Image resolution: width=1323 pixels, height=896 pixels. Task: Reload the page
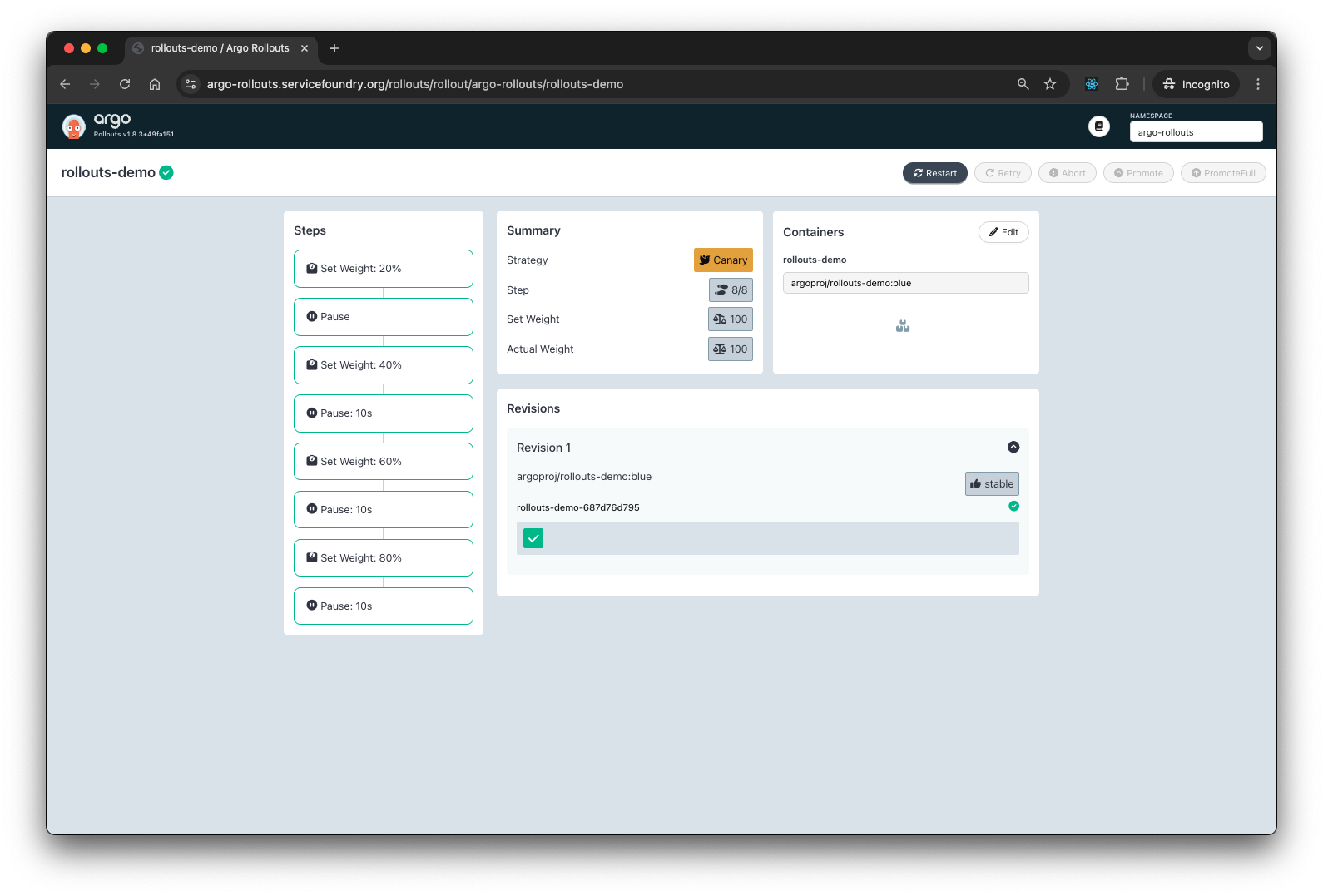pos(125,84)
